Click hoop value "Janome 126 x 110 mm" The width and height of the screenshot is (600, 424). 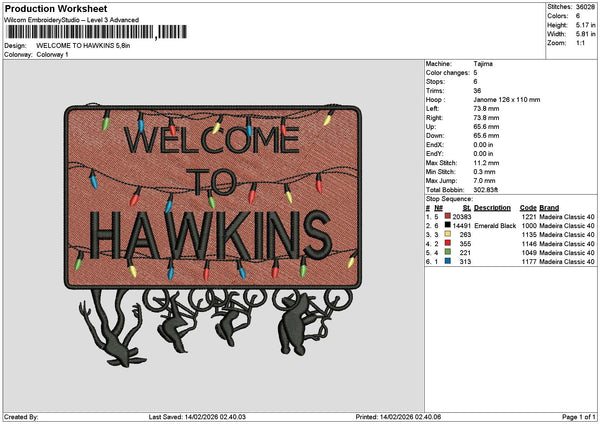pos(507,100)
